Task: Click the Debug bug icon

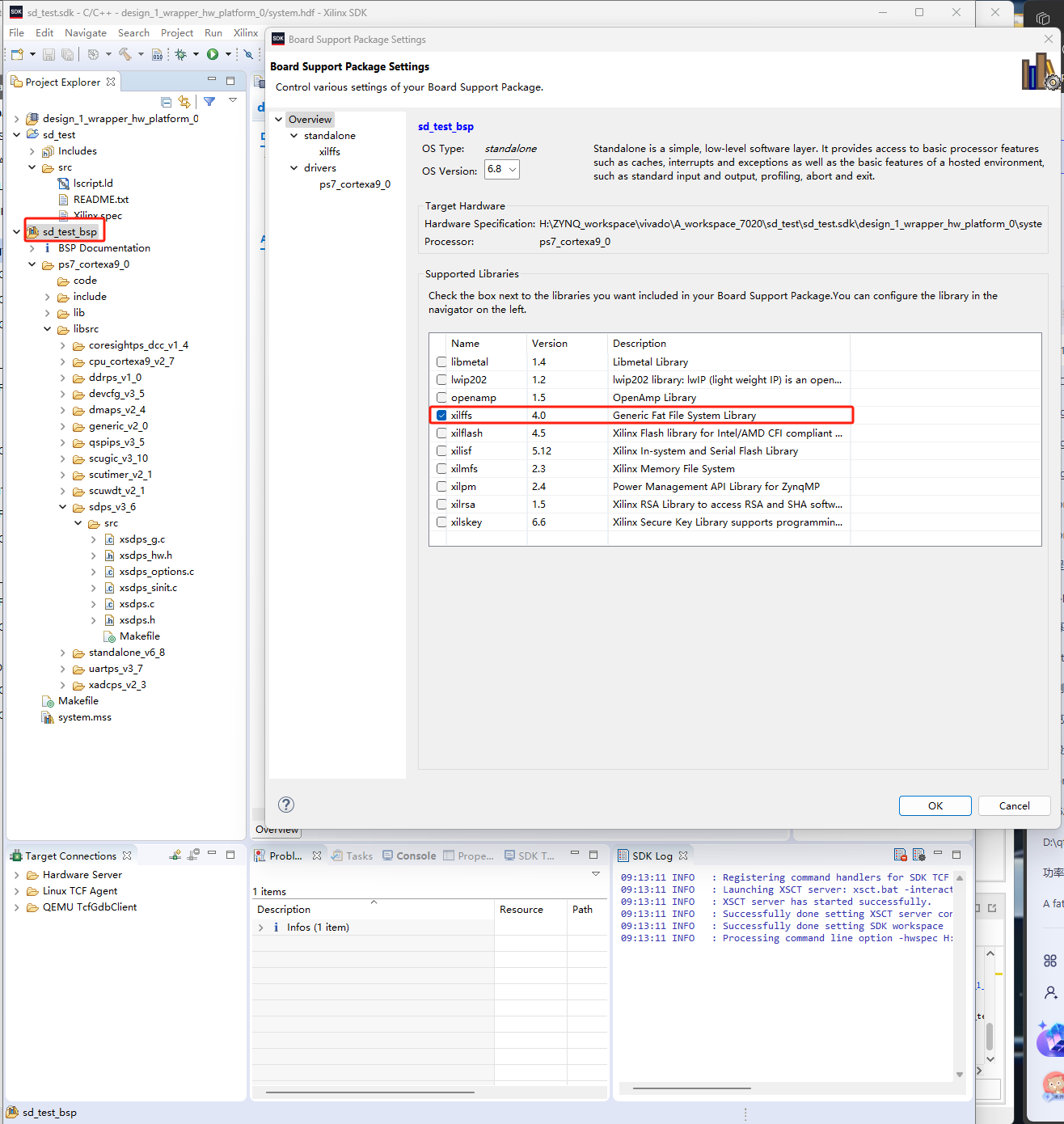Action: [x=181, y=54]
